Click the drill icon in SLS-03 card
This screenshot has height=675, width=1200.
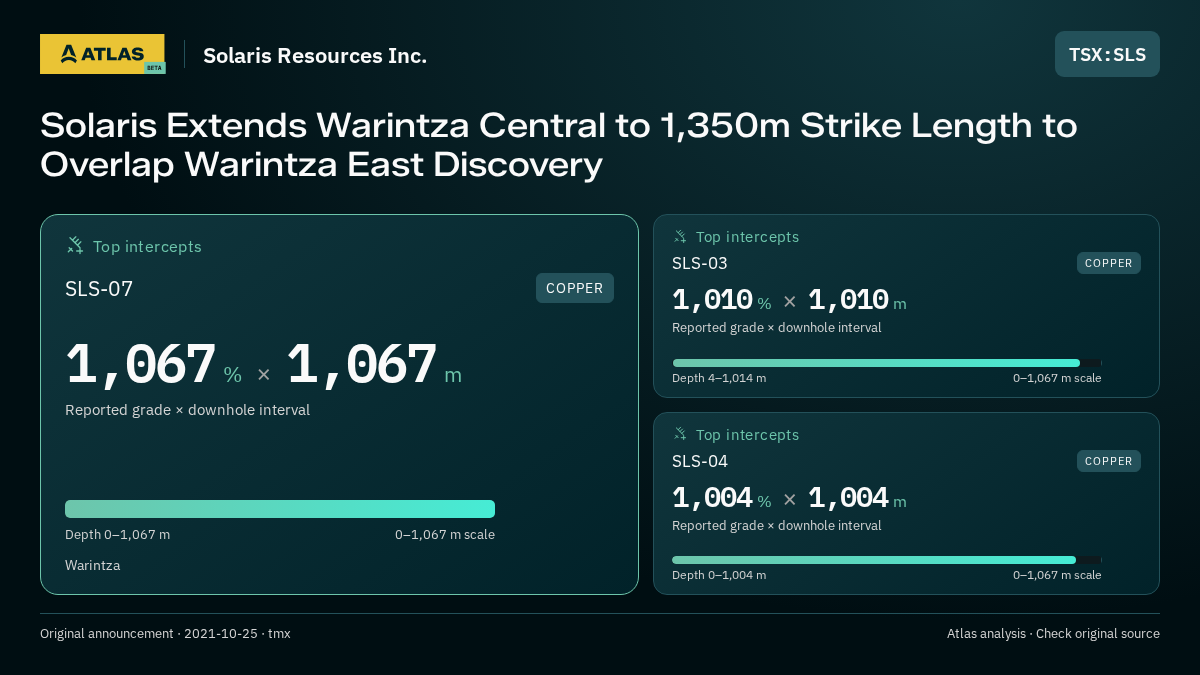(x=680, y=237)
